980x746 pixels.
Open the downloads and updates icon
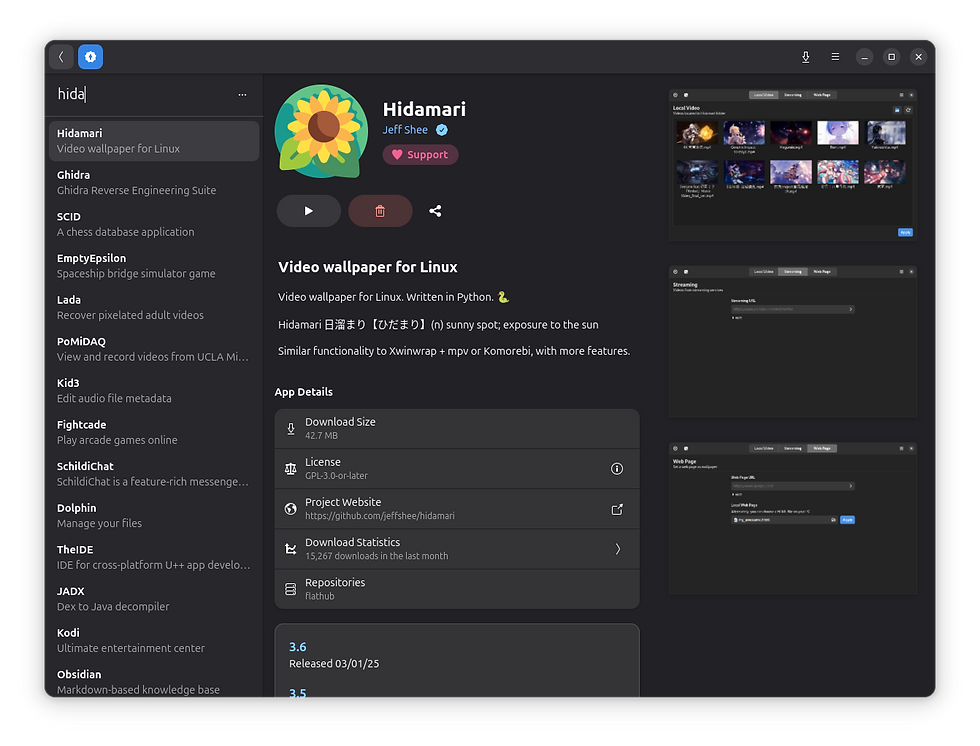[x=806, y=57]
